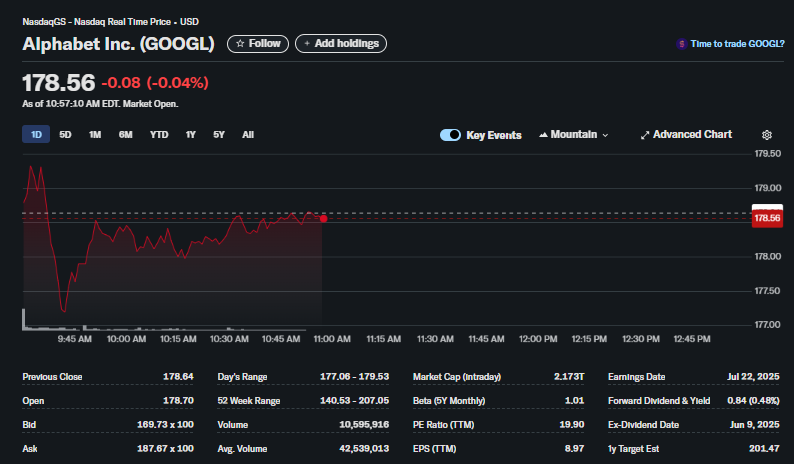The width and height of the screenshot is (794, 464).
Task: Click the Forward Dividend & Yield label
Action: [x=659, y=401]
